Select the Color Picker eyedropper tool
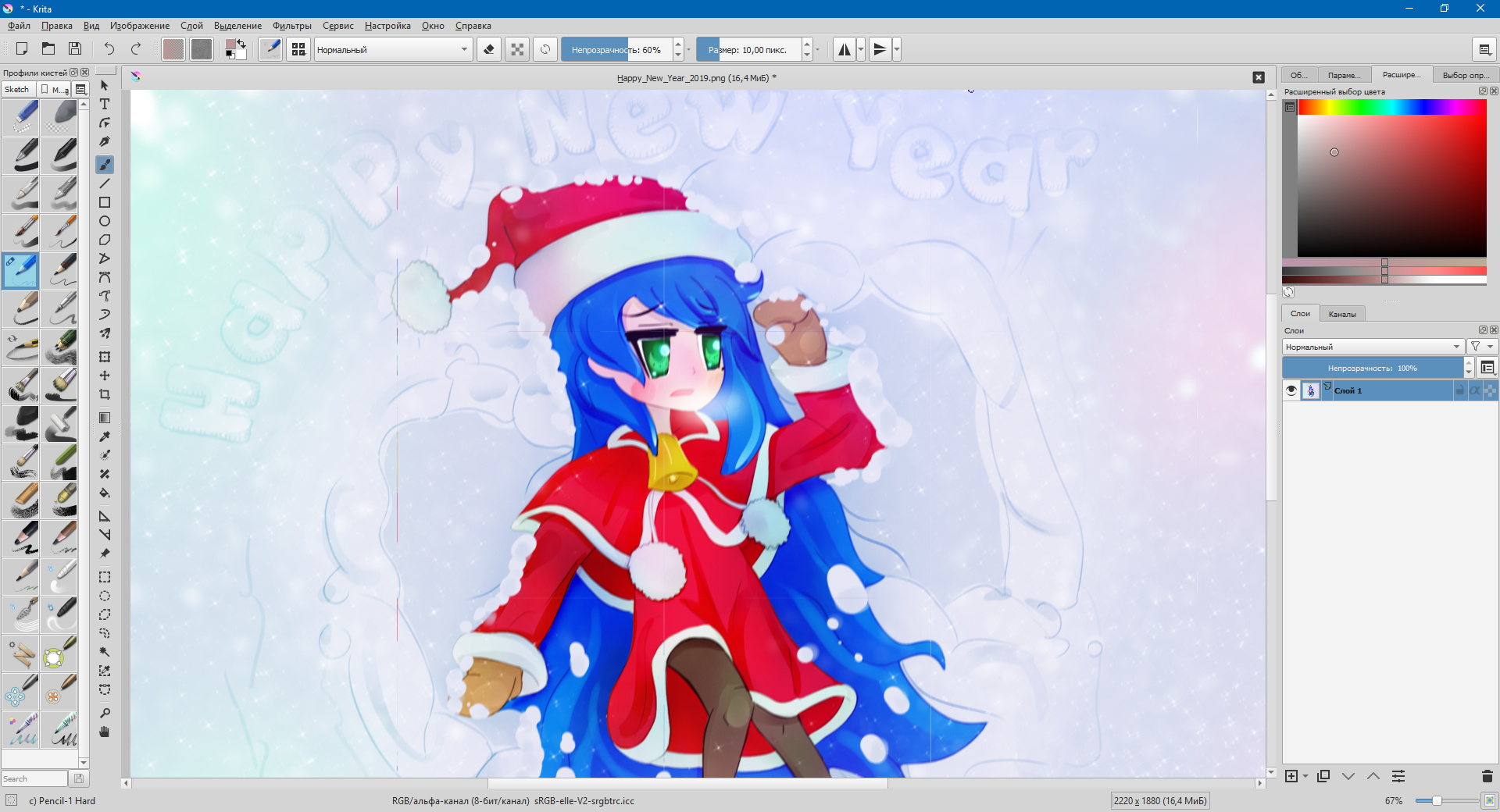 (105, 436)
